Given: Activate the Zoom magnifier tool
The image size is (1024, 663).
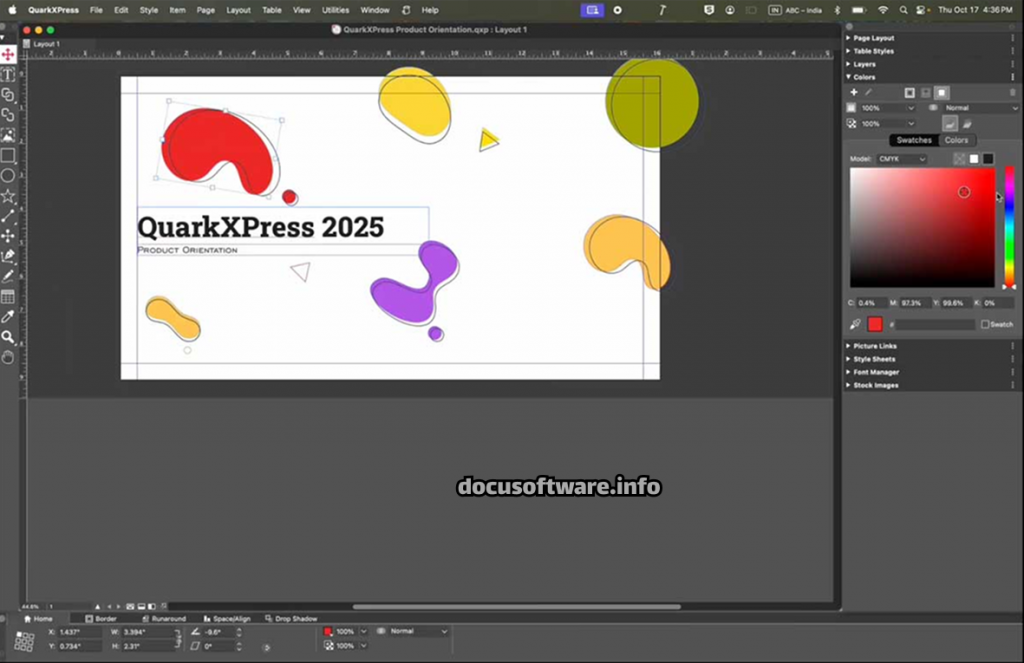Looking at the screenshot, I should [x=8, y=337].
